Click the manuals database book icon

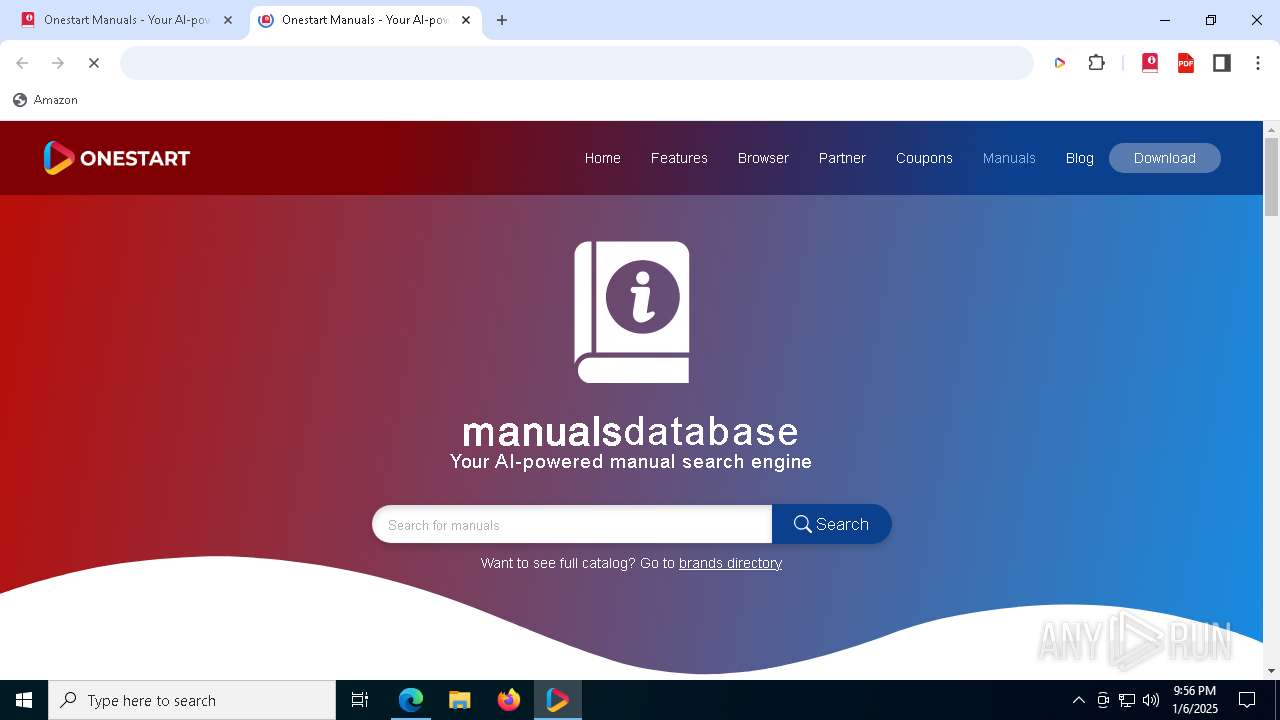click(631, 312)
